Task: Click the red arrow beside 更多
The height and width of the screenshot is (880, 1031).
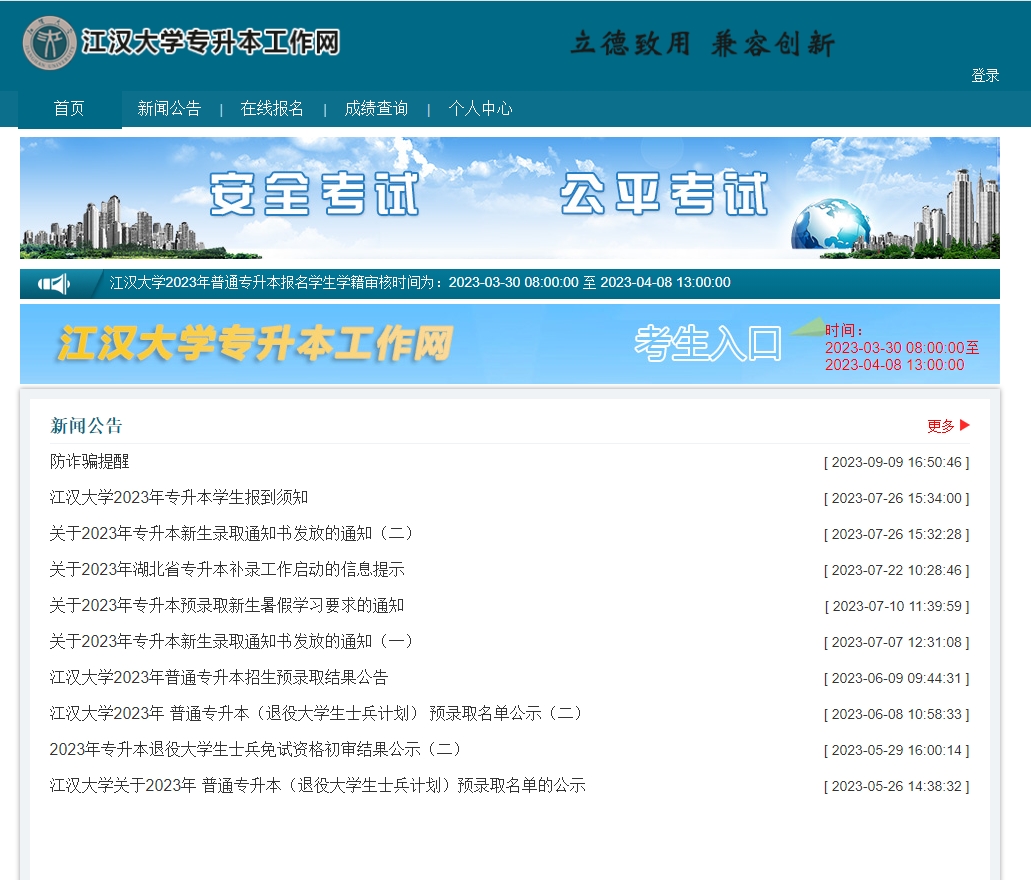Action: pyautogui.click(x=965, y=425)
